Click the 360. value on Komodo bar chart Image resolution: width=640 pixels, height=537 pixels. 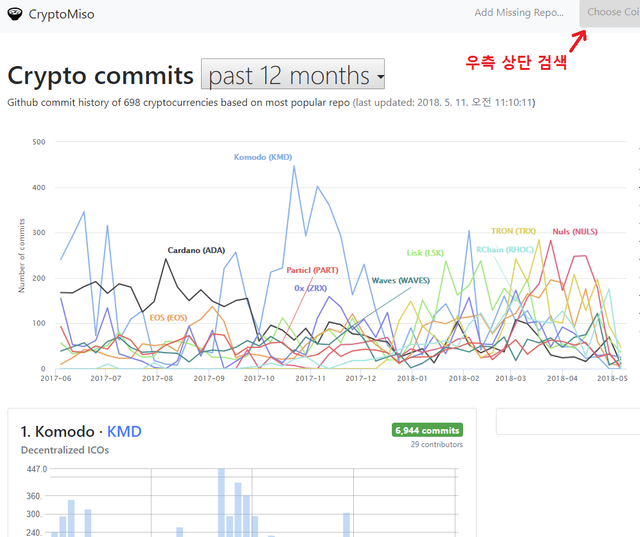(x=35, y=496)
